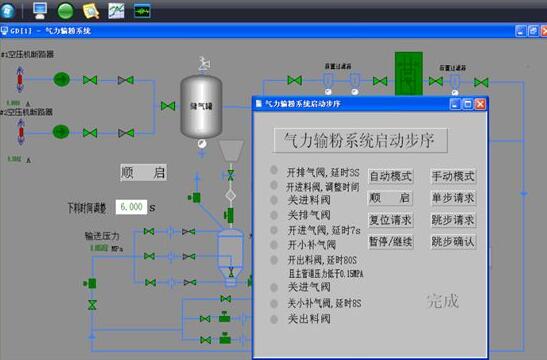The height and width of the screenshot is (360, 547).
Task: Click the gas storage tank 储气罐 graphic
Action: coord(201,107)
